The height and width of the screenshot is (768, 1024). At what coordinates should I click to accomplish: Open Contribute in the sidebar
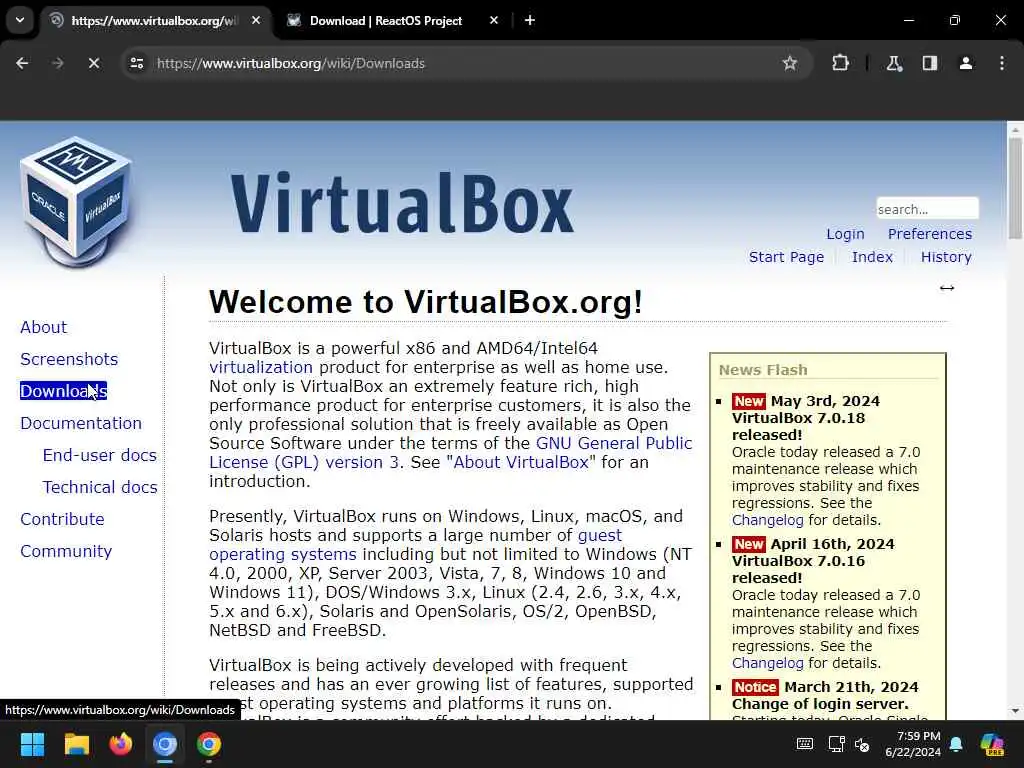[62, 519]
